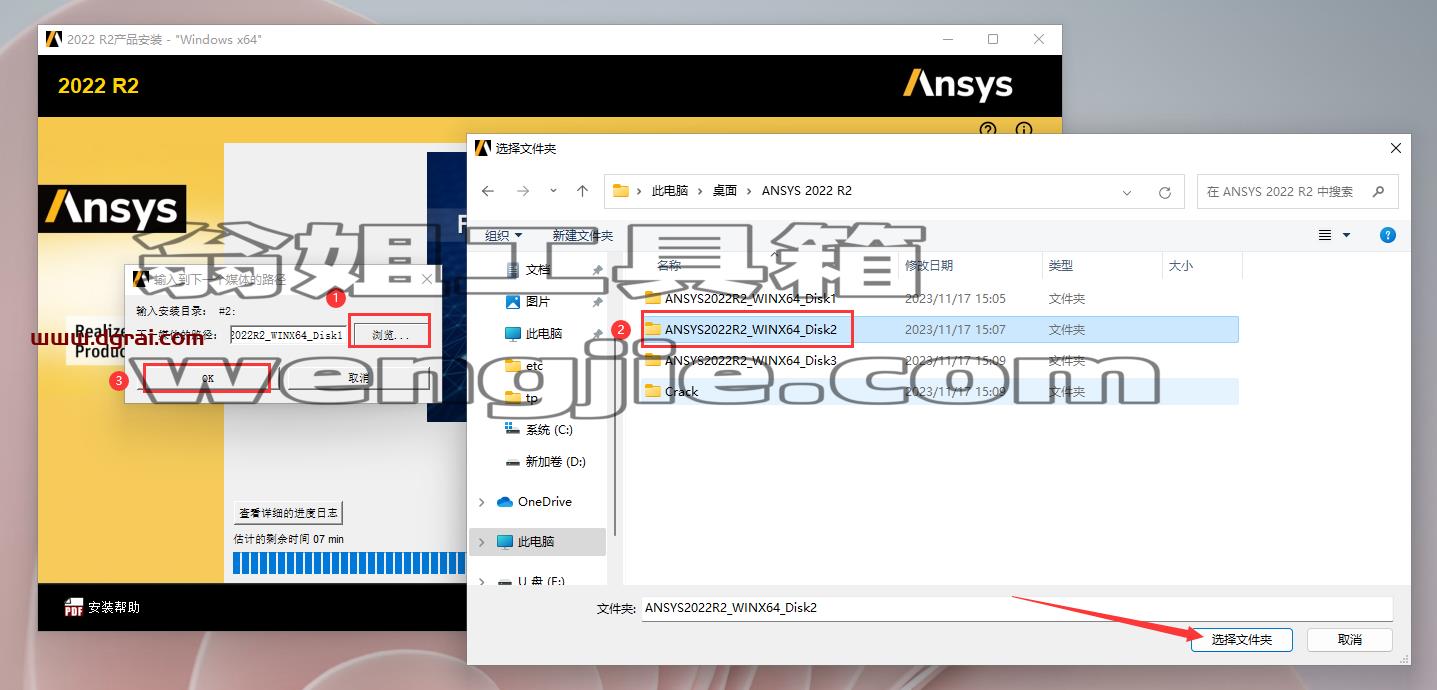Open the PDF installation help icon
Image resolution: width=1437 pixels, height=690 pixels.
coord(74,607)
